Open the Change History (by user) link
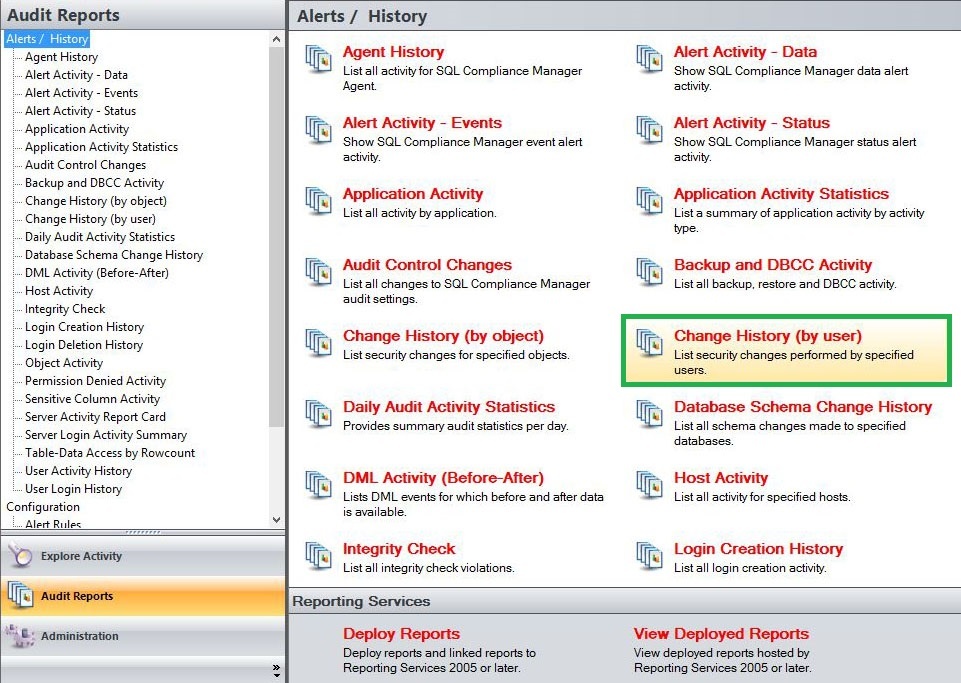Image resolution: width=961 pixels, height=683 pixels. click(767, 336)
